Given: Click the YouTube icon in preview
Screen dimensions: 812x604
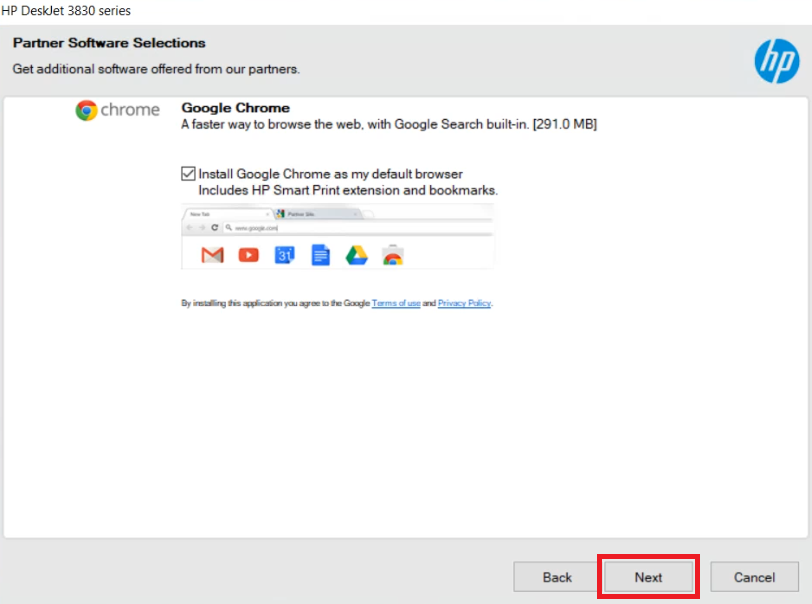Looking at the screenshot, I should tap(249, 255).
